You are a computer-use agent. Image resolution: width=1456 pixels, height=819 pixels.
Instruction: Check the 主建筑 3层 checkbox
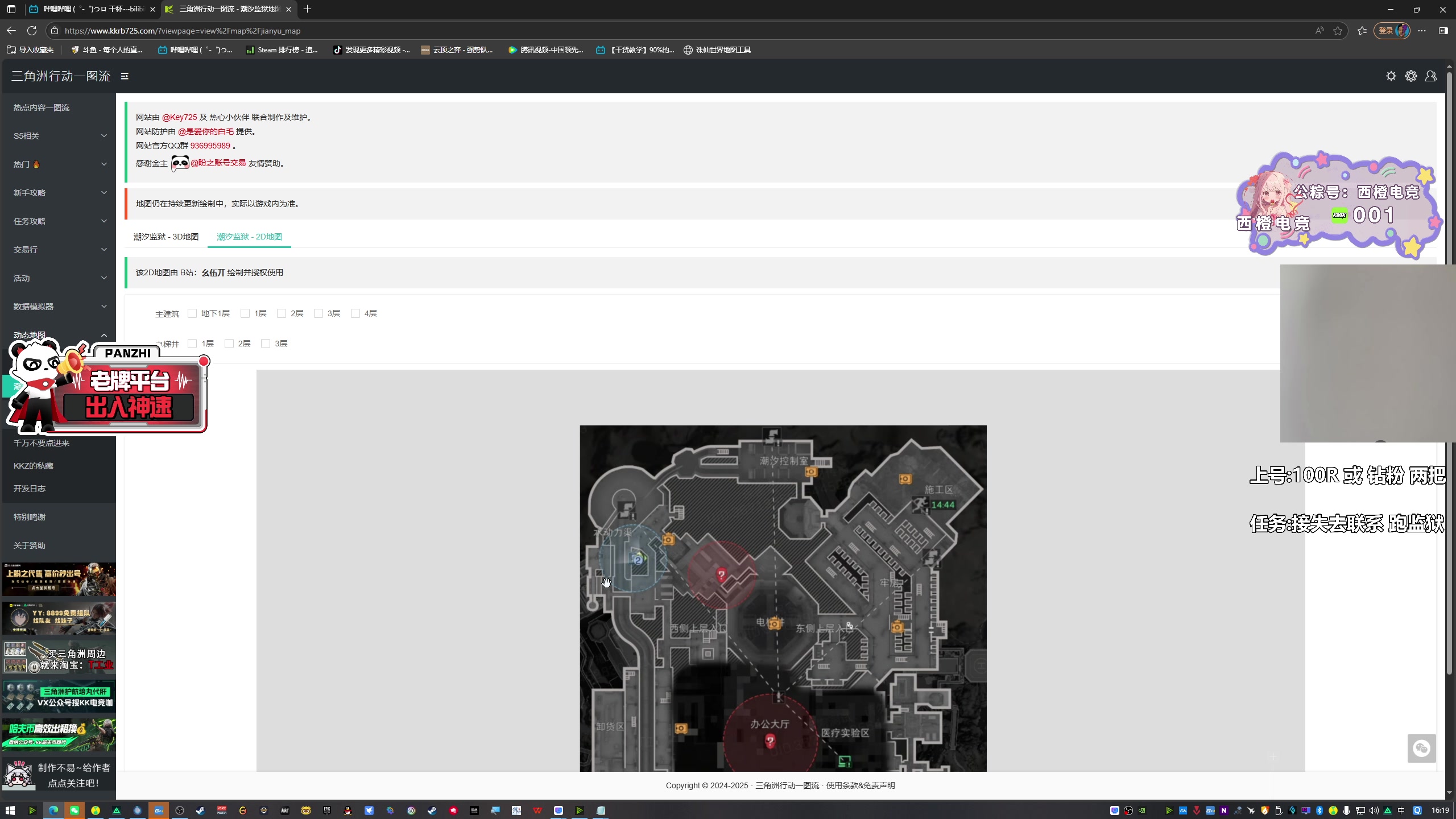(x=318, y=313)
